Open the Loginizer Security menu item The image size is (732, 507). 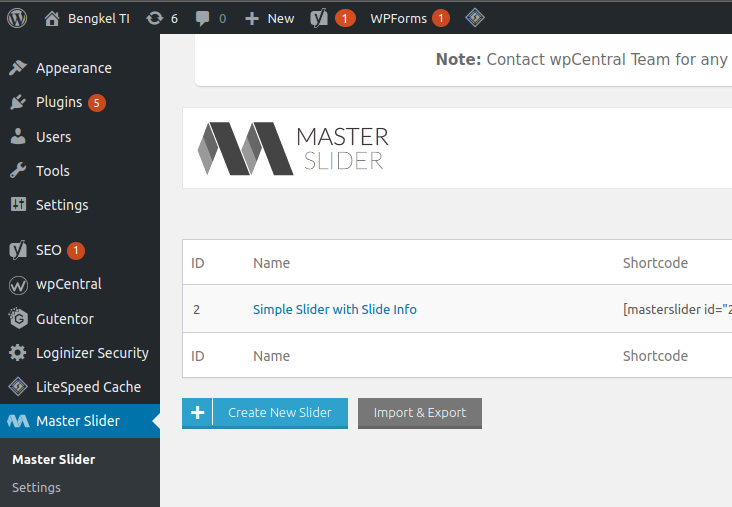point(92,353)
